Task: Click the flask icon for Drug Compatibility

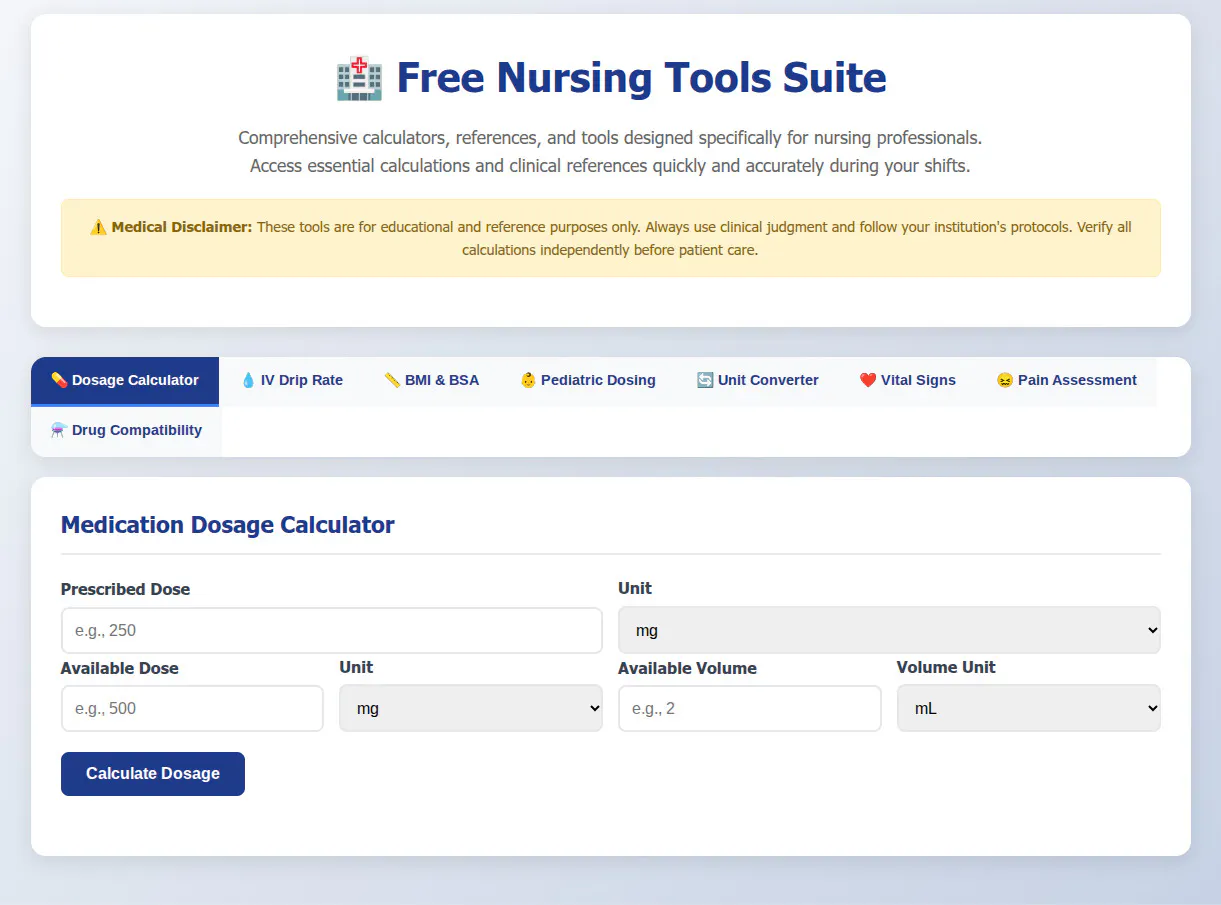Action: [x=59, y=430]
